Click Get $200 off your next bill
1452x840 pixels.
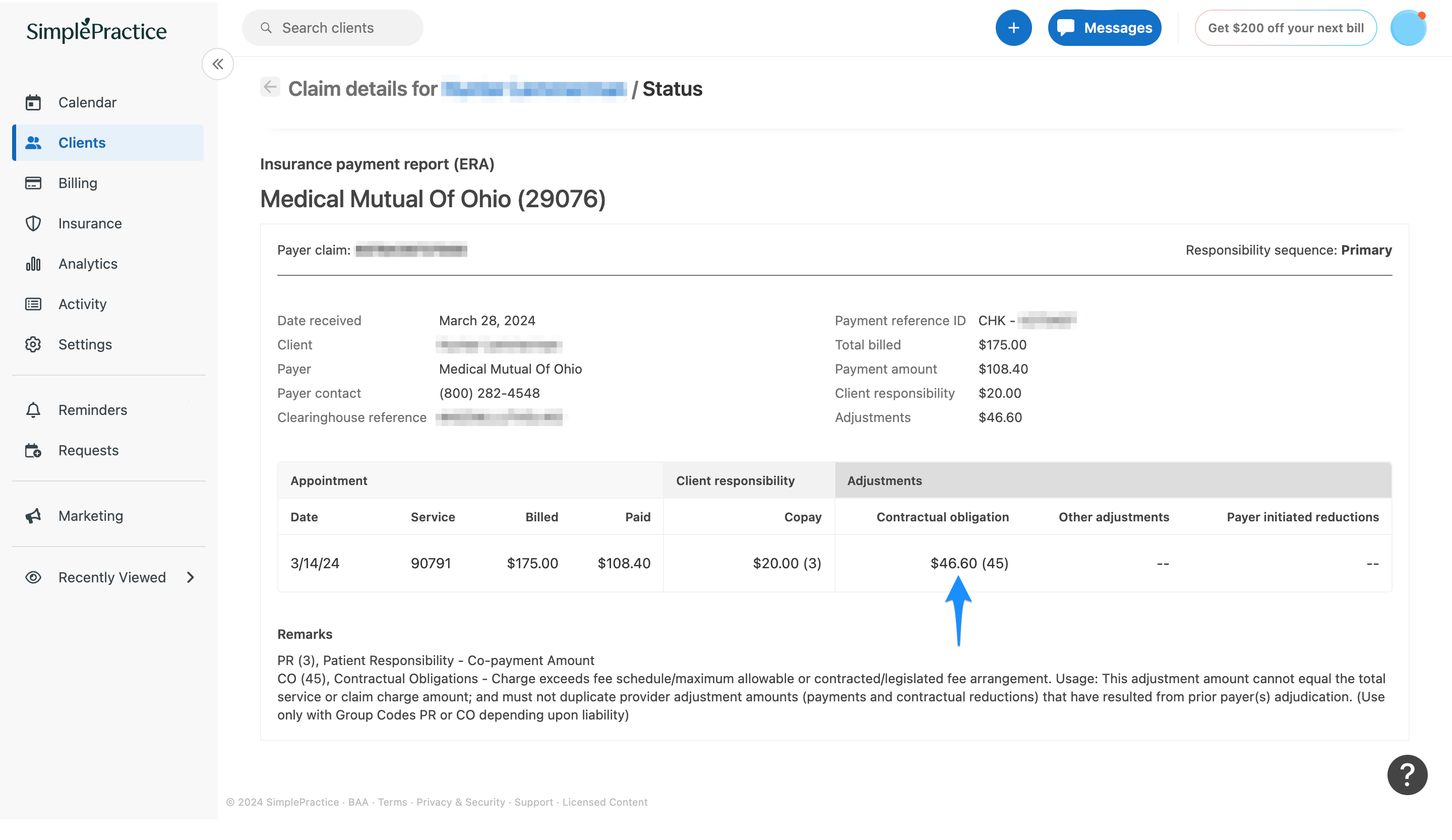coord(1286,28)
